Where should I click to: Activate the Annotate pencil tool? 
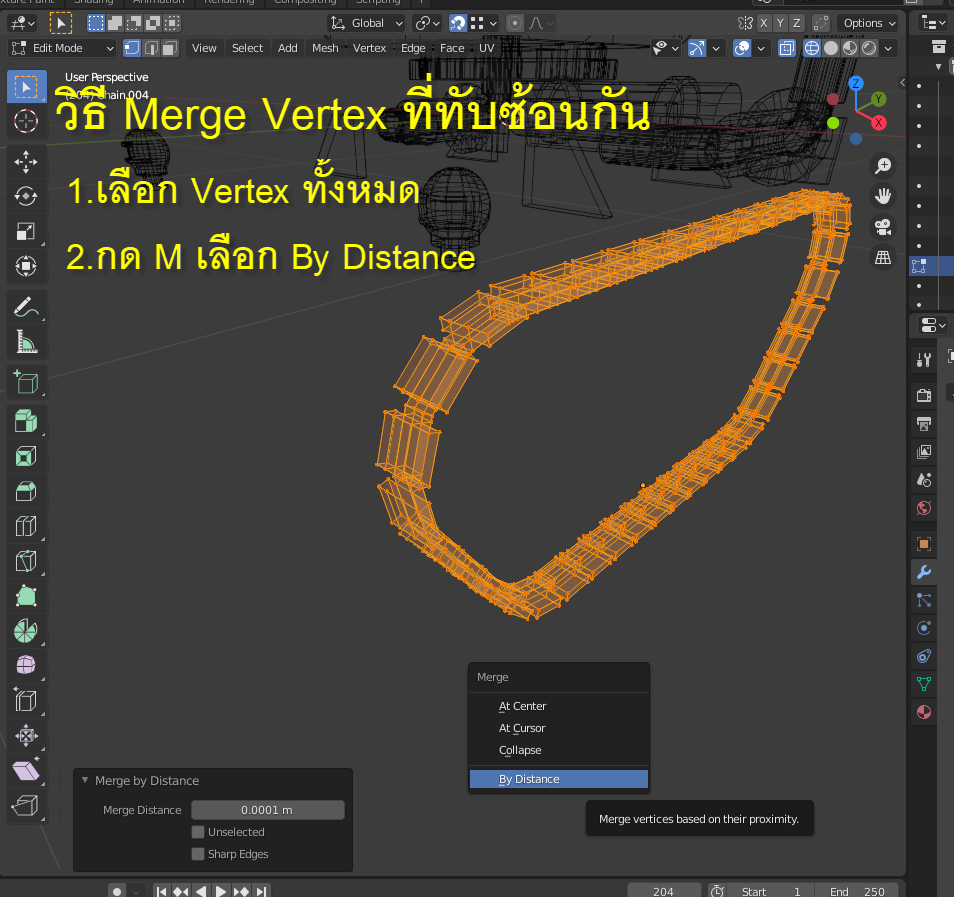pyautogui.click(x=26, y=307)
